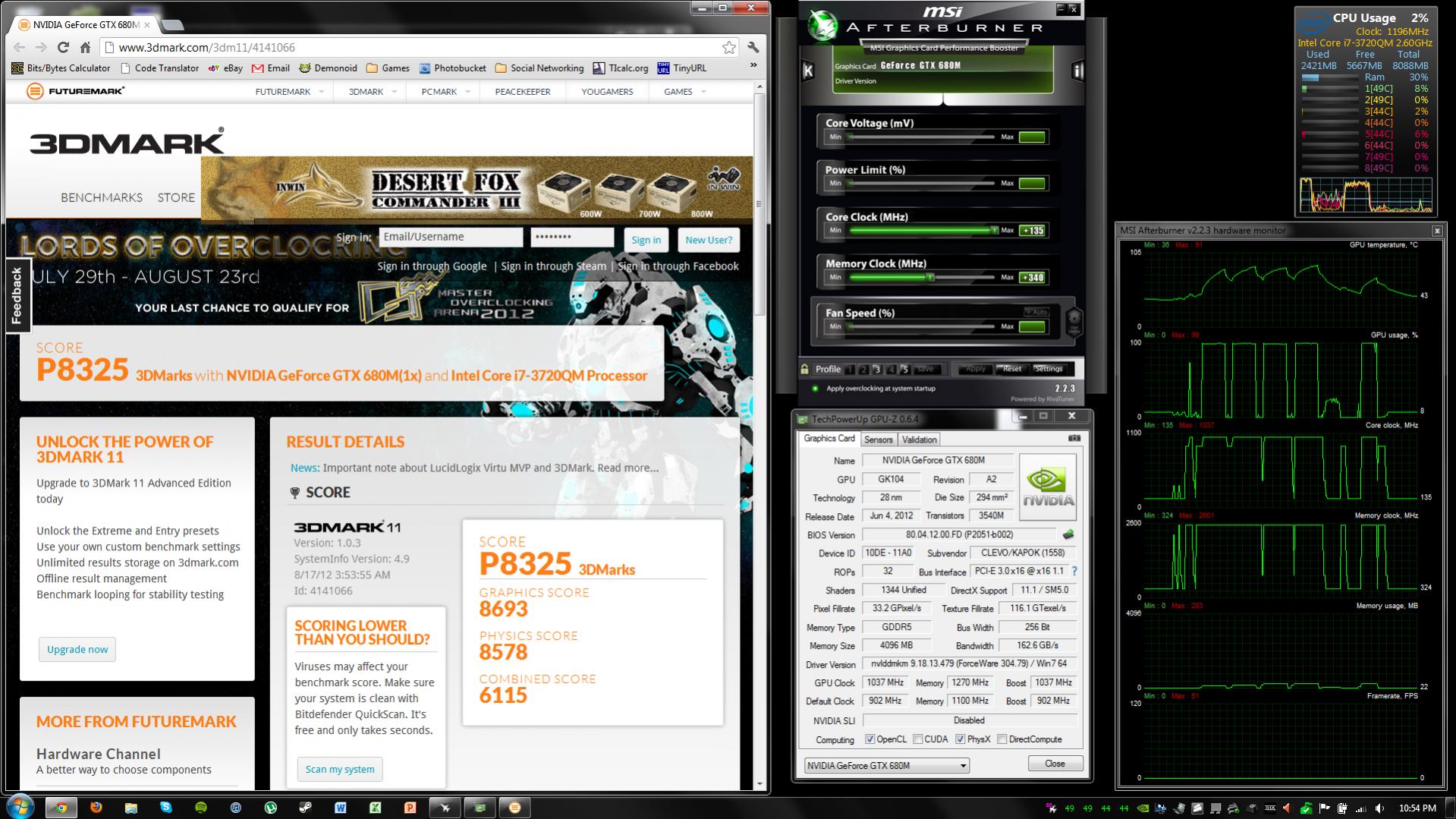Screen dimensions: 1456x819
Task: Click the Upgrade now button
Action: click(x=77, y=649)
